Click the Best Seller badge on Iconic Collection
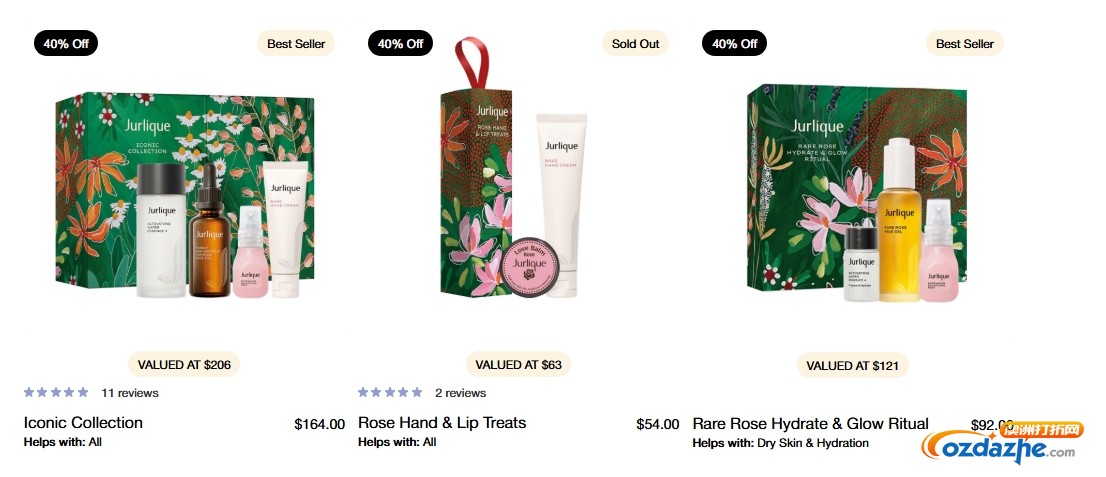Image resolution: width=1106 pixels, height=477 pixels. (x=296, y=44)
